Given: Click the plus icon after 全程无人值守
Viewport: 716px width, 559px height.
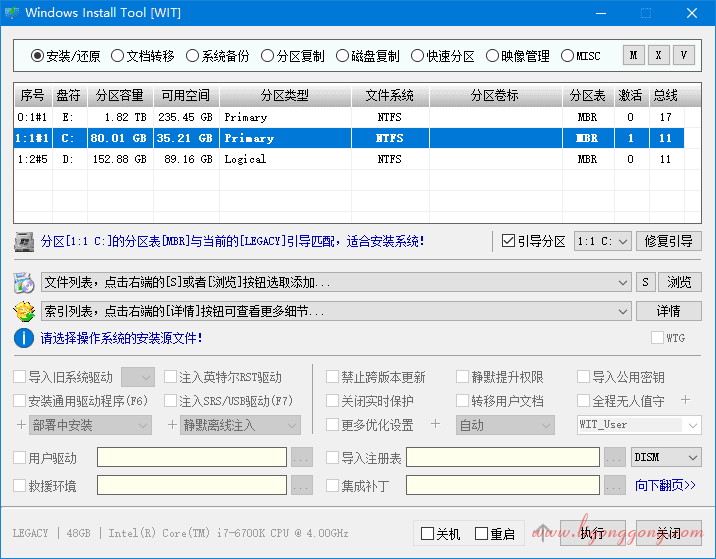Looking at the screenshot, I should (x=685, y=400).
